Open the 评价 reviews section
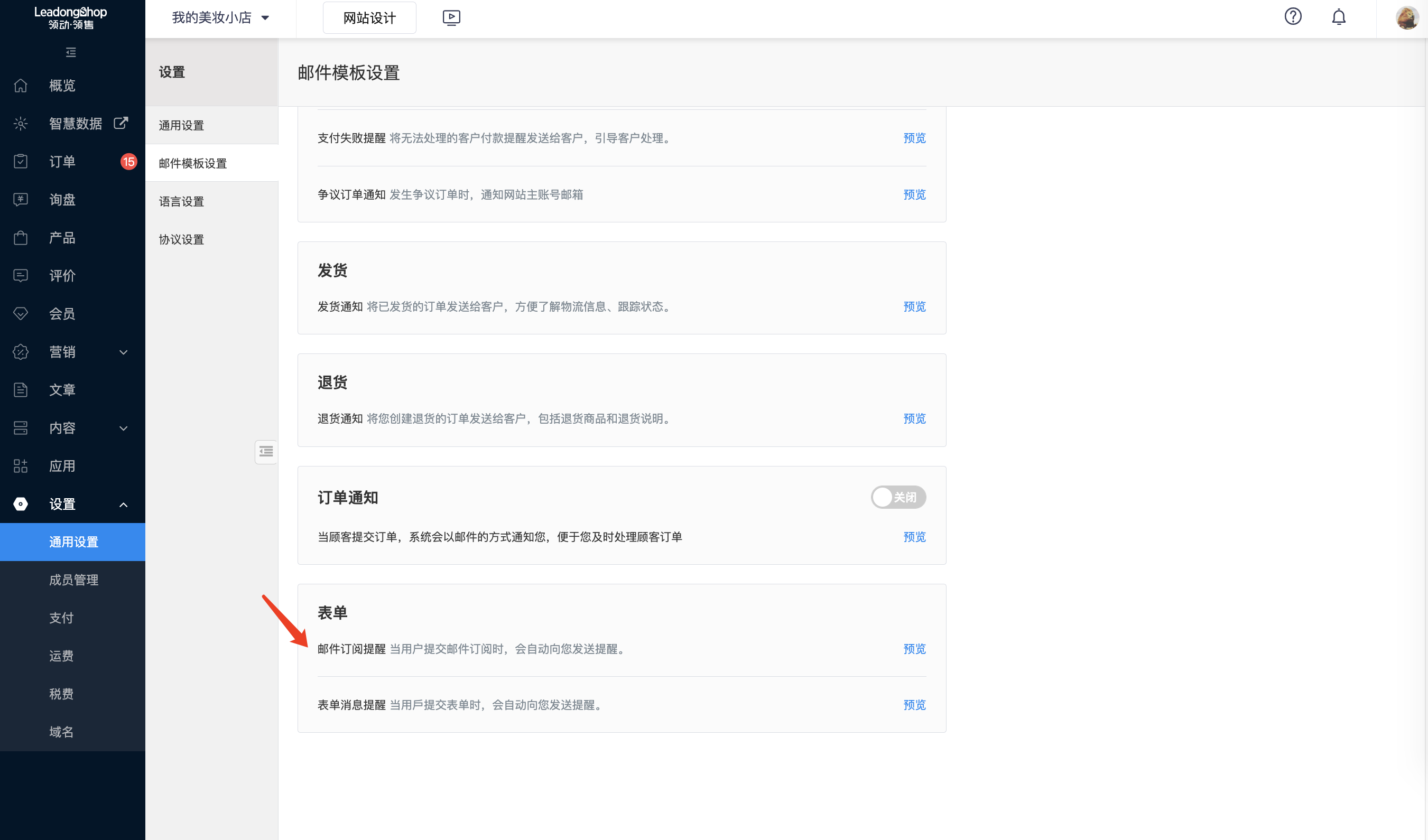Image resolution: width=1428 pixels, height=840 pixels. coord(62,276)
